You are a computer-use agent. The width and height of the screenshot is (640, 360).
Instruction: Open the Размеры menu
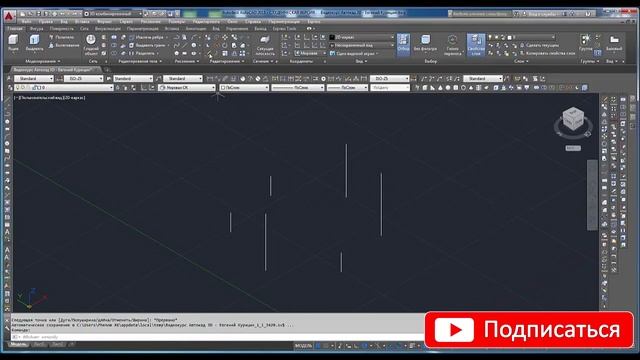point(176,21)
